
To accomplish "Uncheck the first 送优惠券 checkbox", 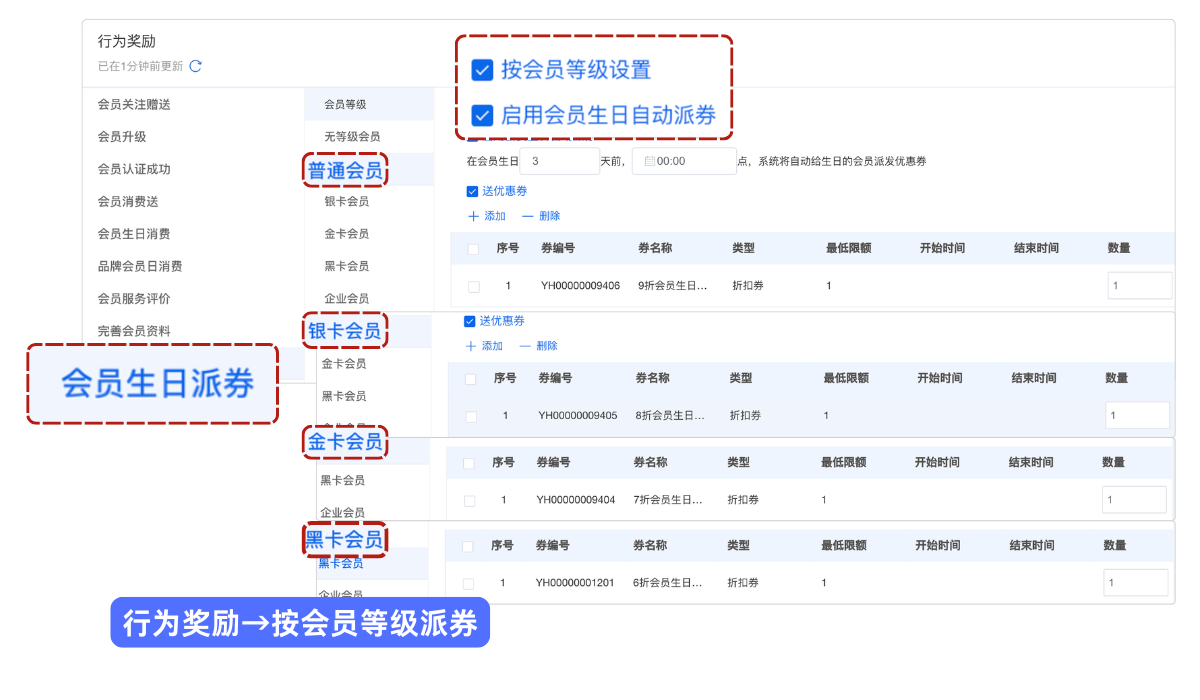I will coord(473,191).
